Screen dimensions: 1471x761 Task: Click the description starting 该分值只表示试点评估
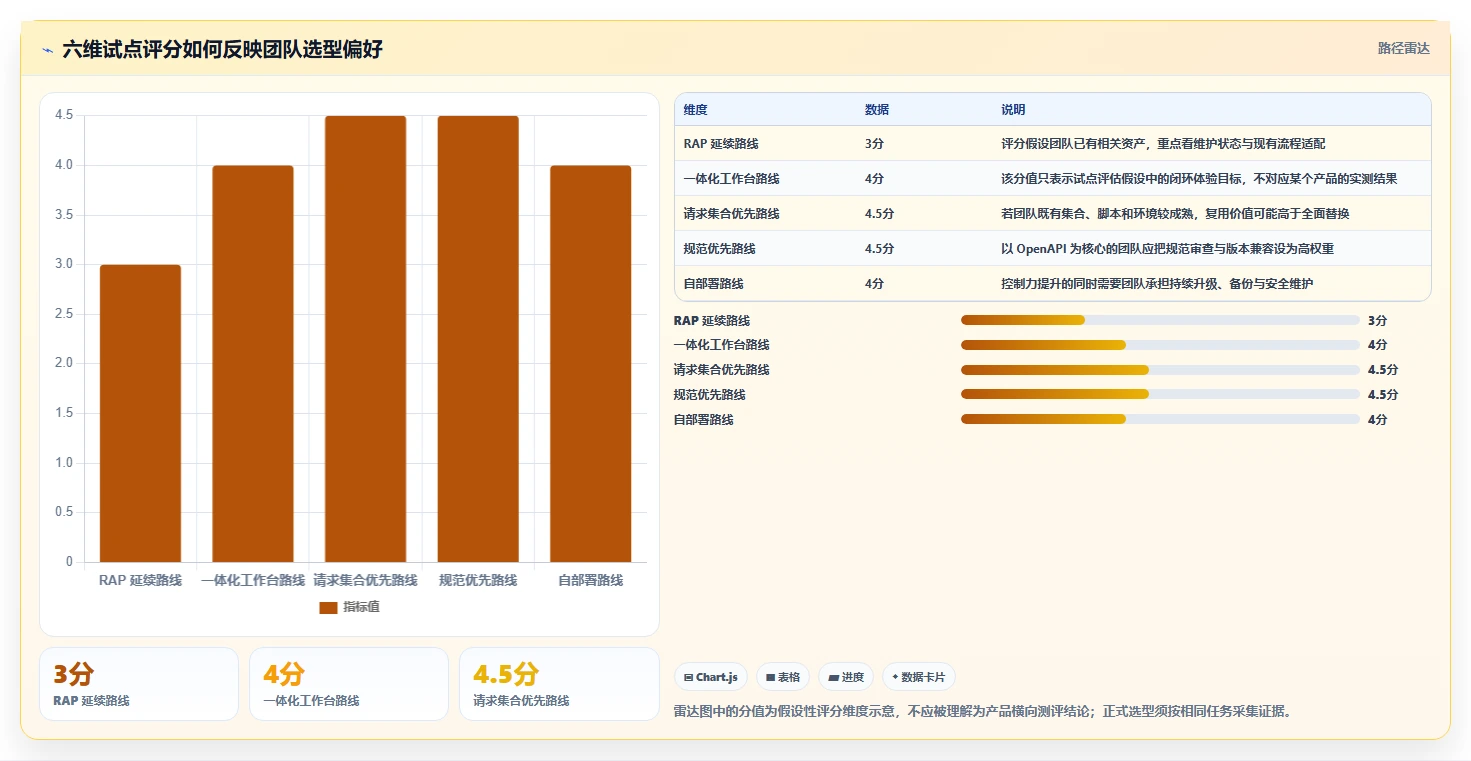[x=1199, y=179]
